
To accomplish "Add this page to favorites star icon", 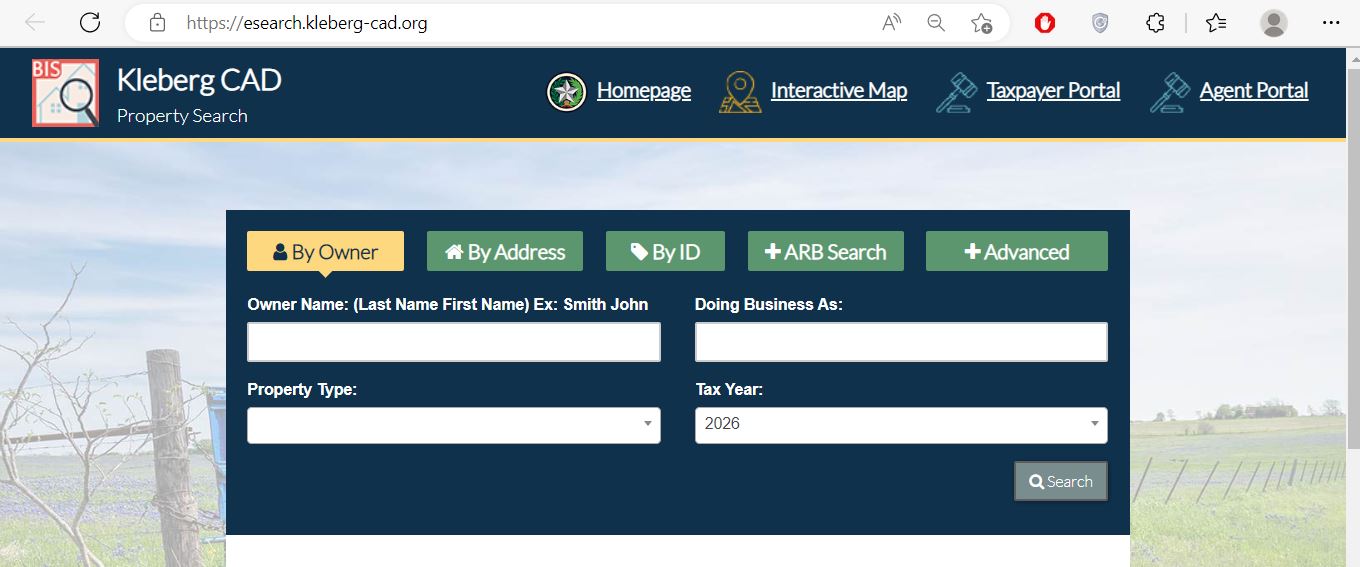I will pos(981,23).
